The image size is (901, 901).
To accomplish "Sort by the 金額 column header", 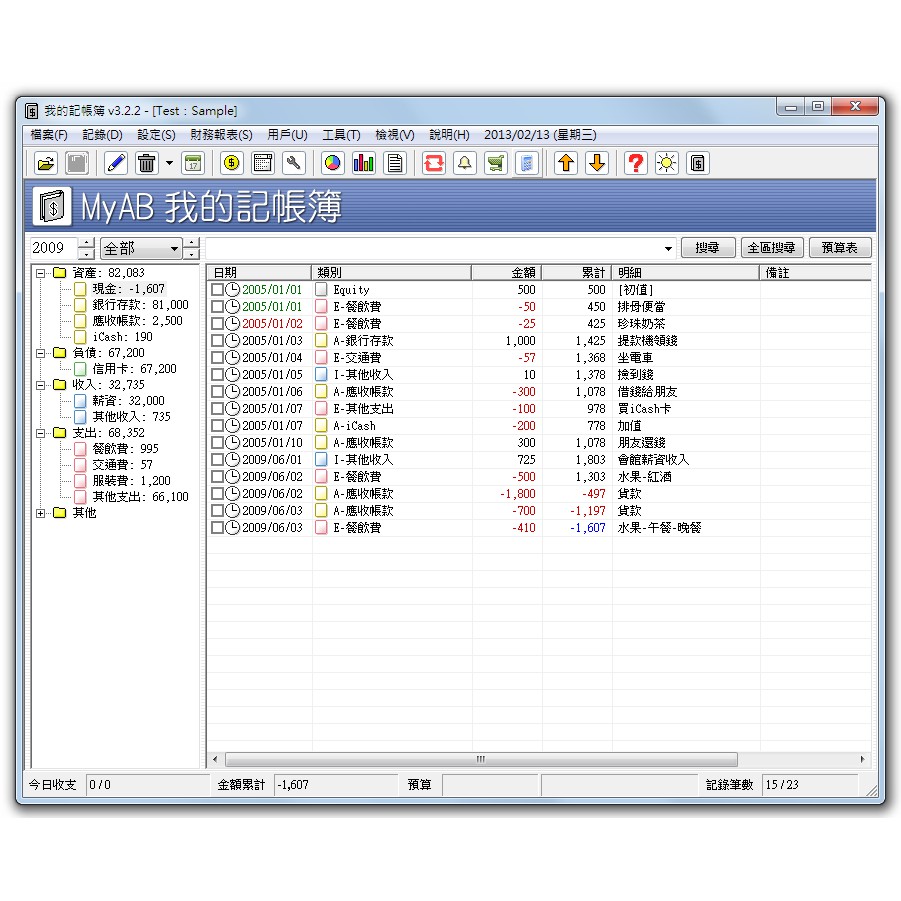I will (x=506, y=272).
